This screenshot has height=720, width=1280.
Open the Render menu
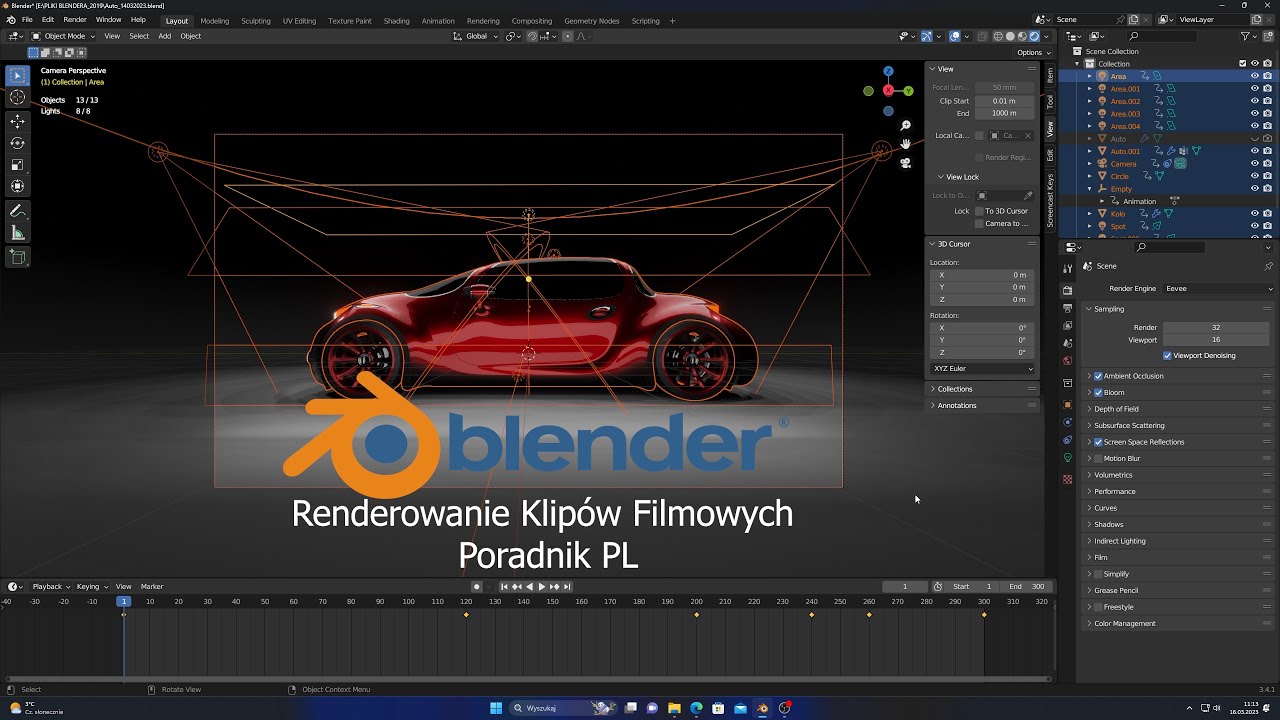[x=75, y=20]
